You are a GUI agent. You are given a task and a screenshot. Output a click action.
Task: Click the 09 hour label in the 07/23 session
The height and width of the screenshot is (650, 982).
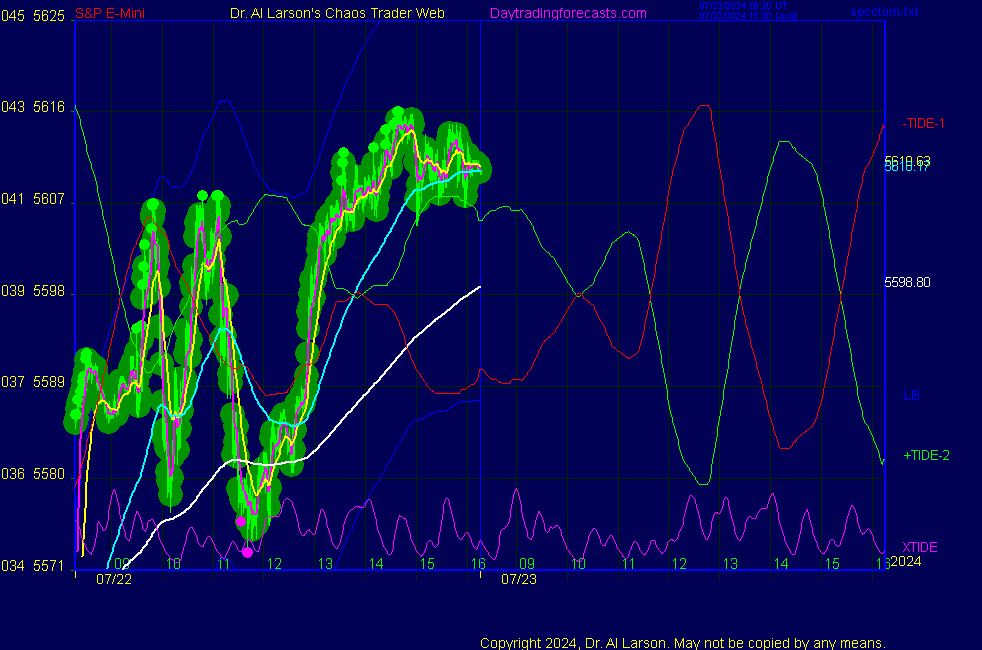527,564
